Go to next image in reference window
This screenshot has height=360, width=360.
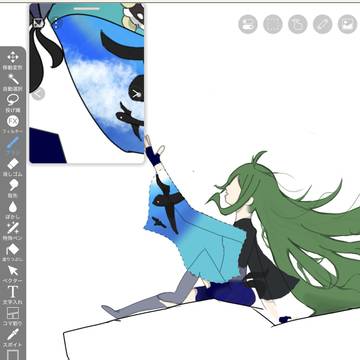pos(137,94)
